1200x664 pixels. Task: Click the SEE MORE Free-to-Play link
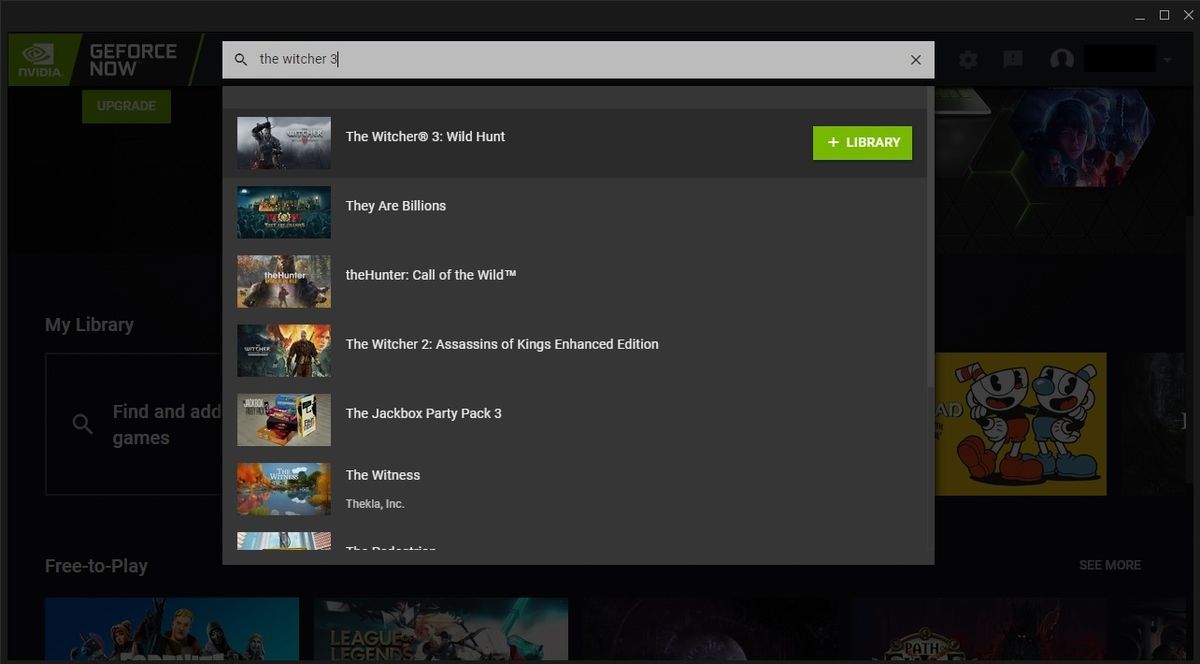tap(1109, 565)
